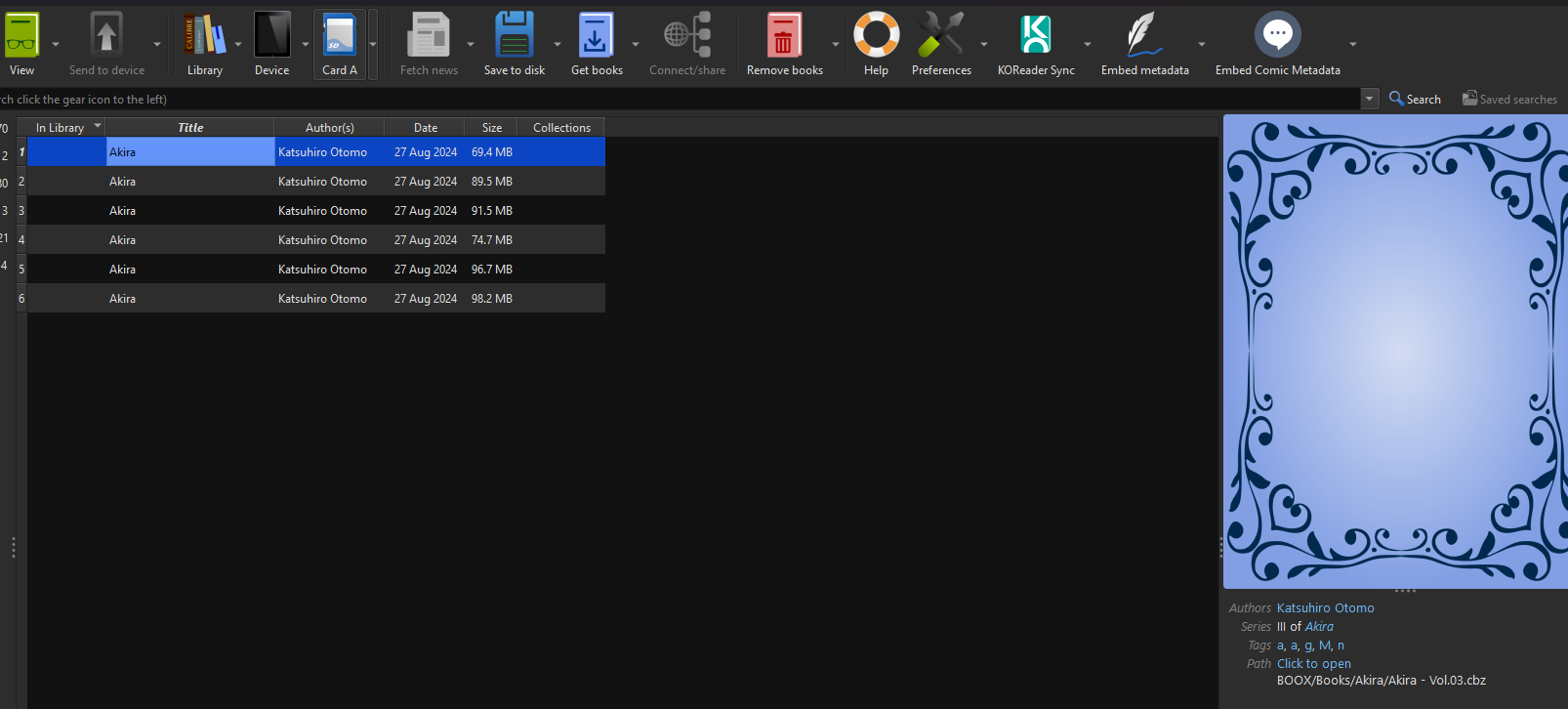
Task: Select the 69.4 MB size cell
Action: (492, 152)
